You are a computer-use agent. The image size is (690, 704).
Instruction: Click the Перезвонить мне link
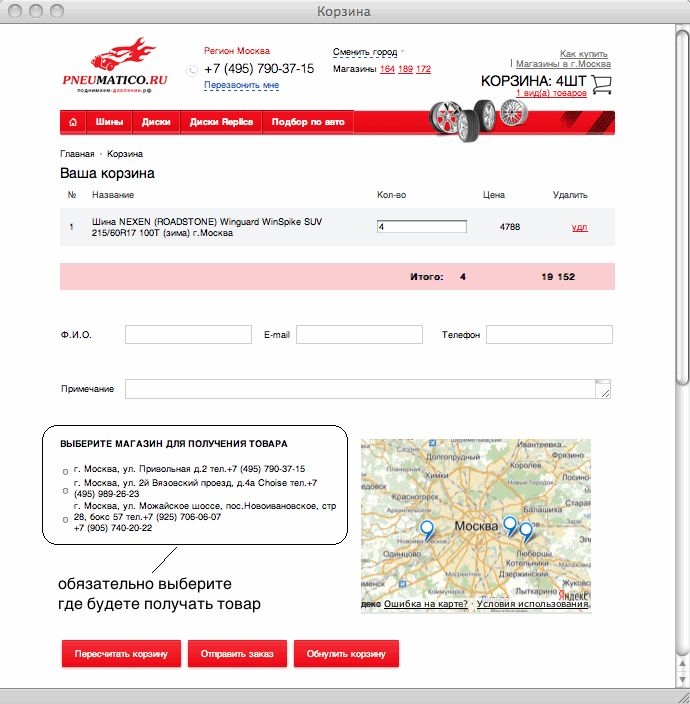242,85
